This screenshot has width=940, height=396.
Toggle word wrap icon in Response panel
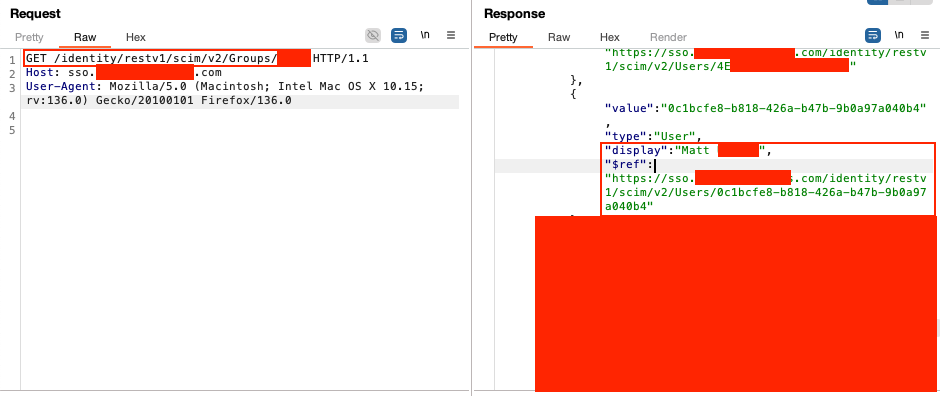click(x=873, y=35)
